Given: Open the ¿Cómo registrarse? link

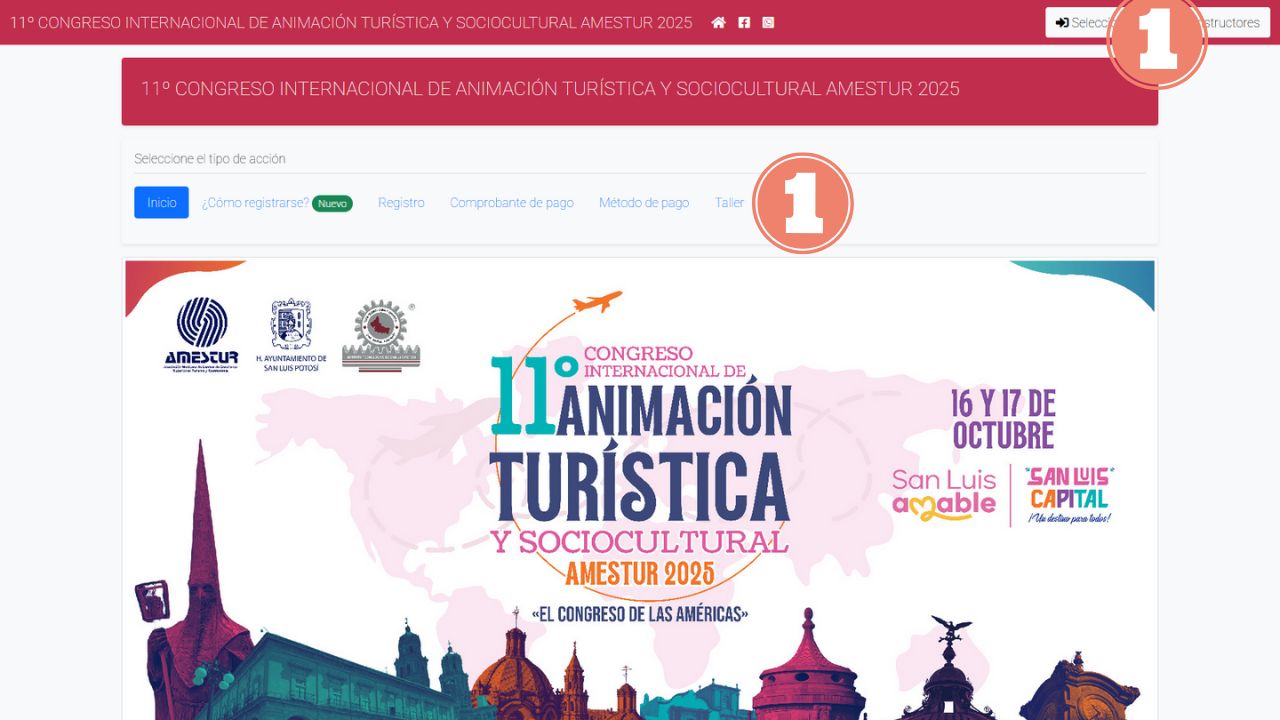Looking at the screenshot, I should click(x=255, y=203).
